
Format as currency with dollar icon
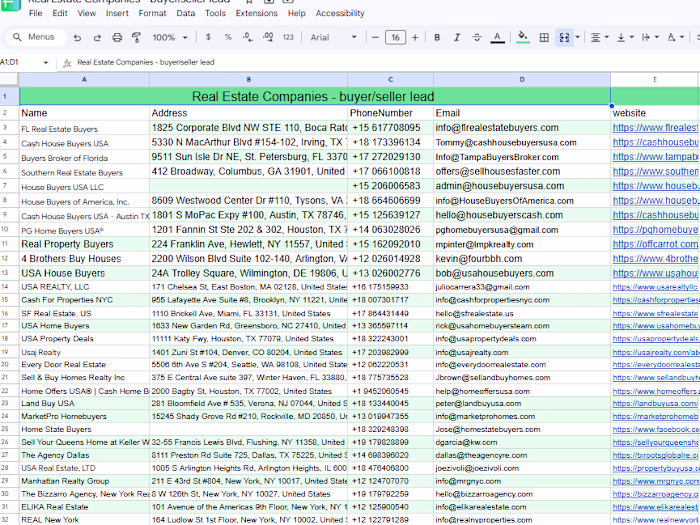tap(208, 37)
